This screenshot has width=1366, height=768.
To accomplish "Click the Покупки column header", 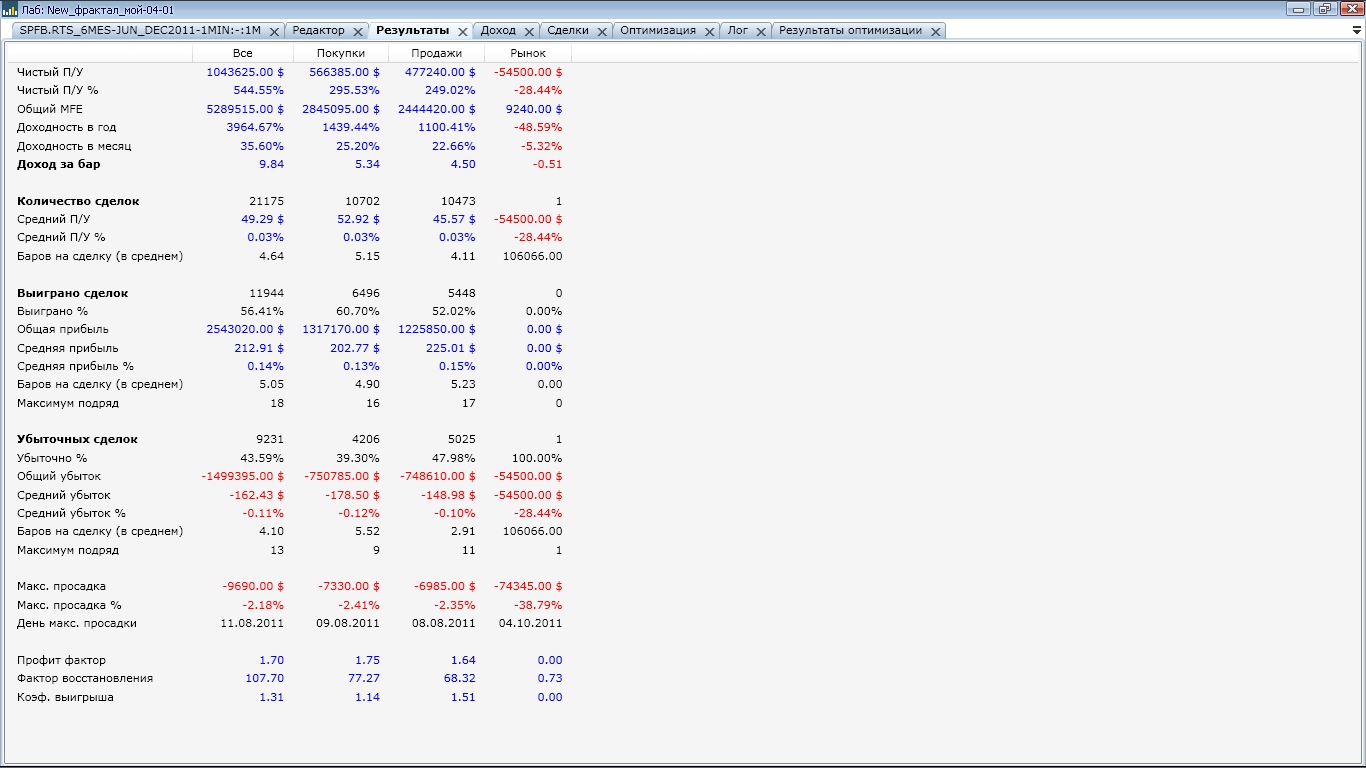I will click(x=340, y=53).
